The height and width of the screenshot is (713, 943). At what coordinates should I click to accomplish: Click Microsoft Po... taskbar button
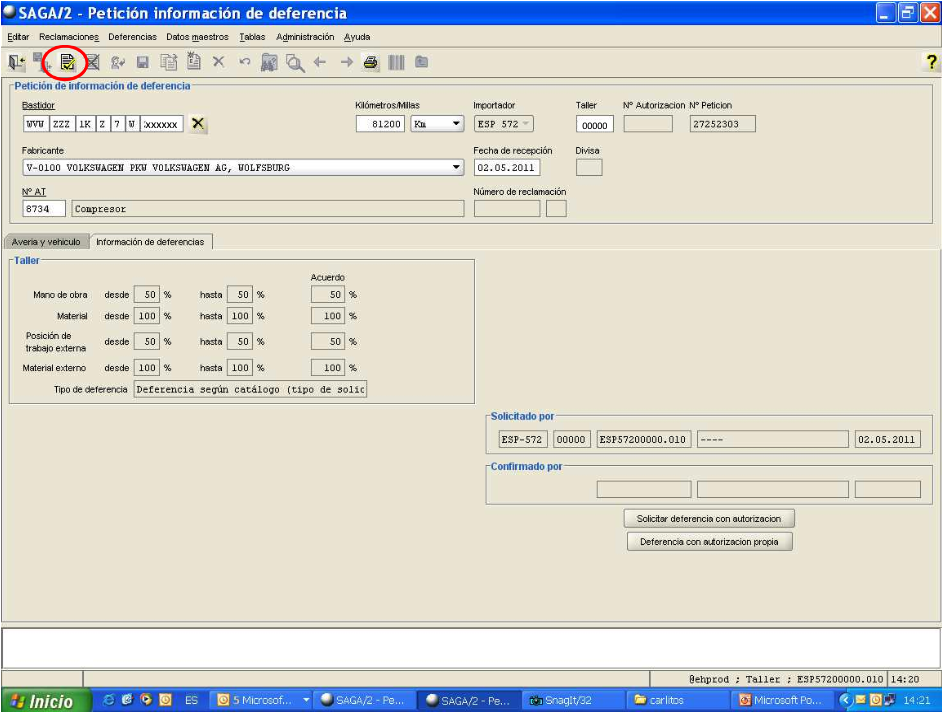pos(782,700)
